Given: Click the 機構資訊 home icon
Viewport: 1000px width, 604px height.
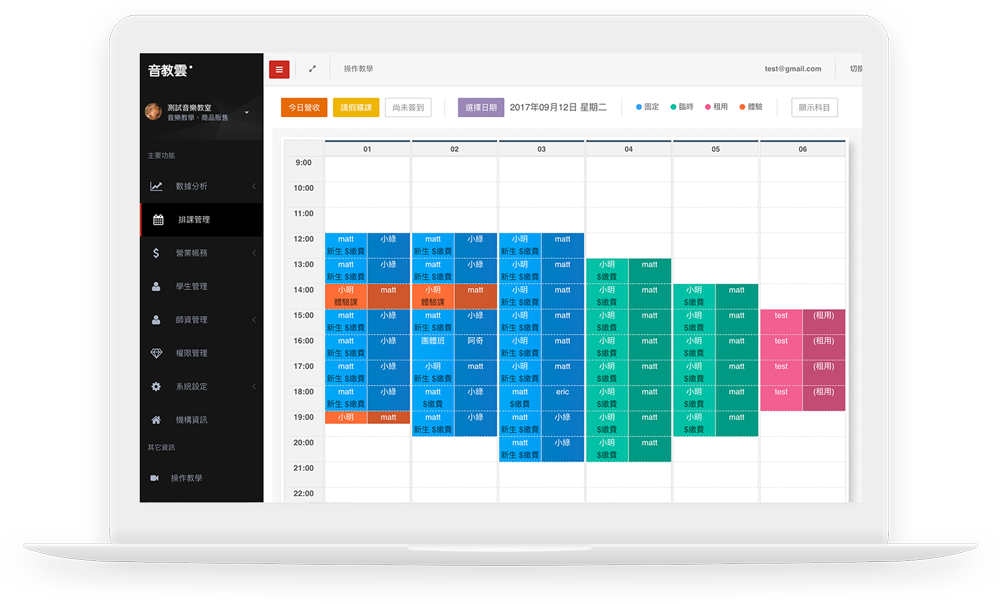Looking at the screenshot, I should tap(156, 420).
